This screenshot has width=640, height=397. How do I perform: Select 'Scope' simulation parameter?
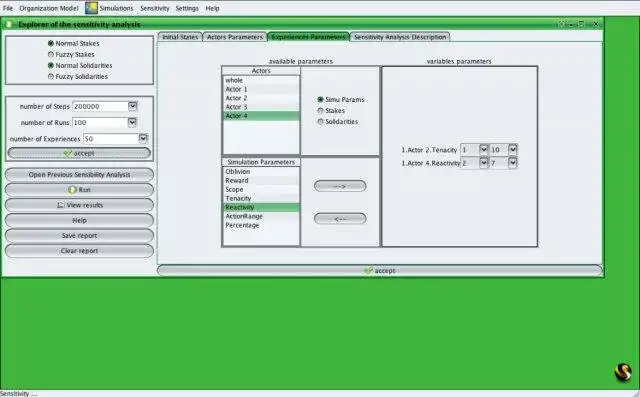click(261, 190)
